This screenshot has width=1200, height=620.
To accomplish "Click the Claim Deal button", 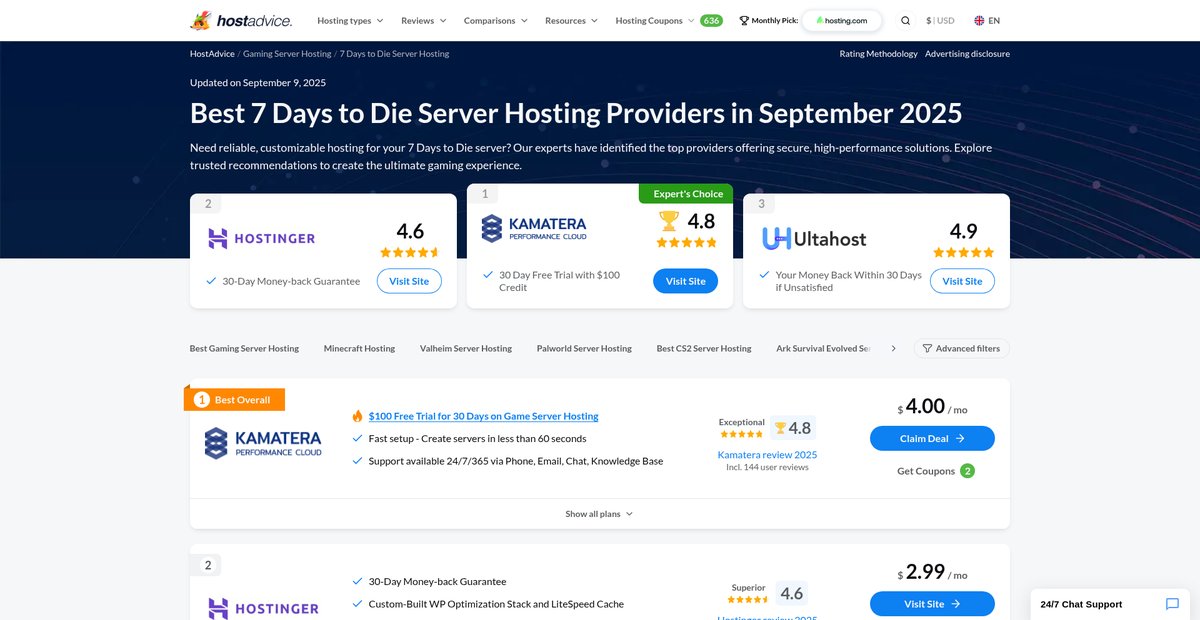I will click(x=932, y=438).
